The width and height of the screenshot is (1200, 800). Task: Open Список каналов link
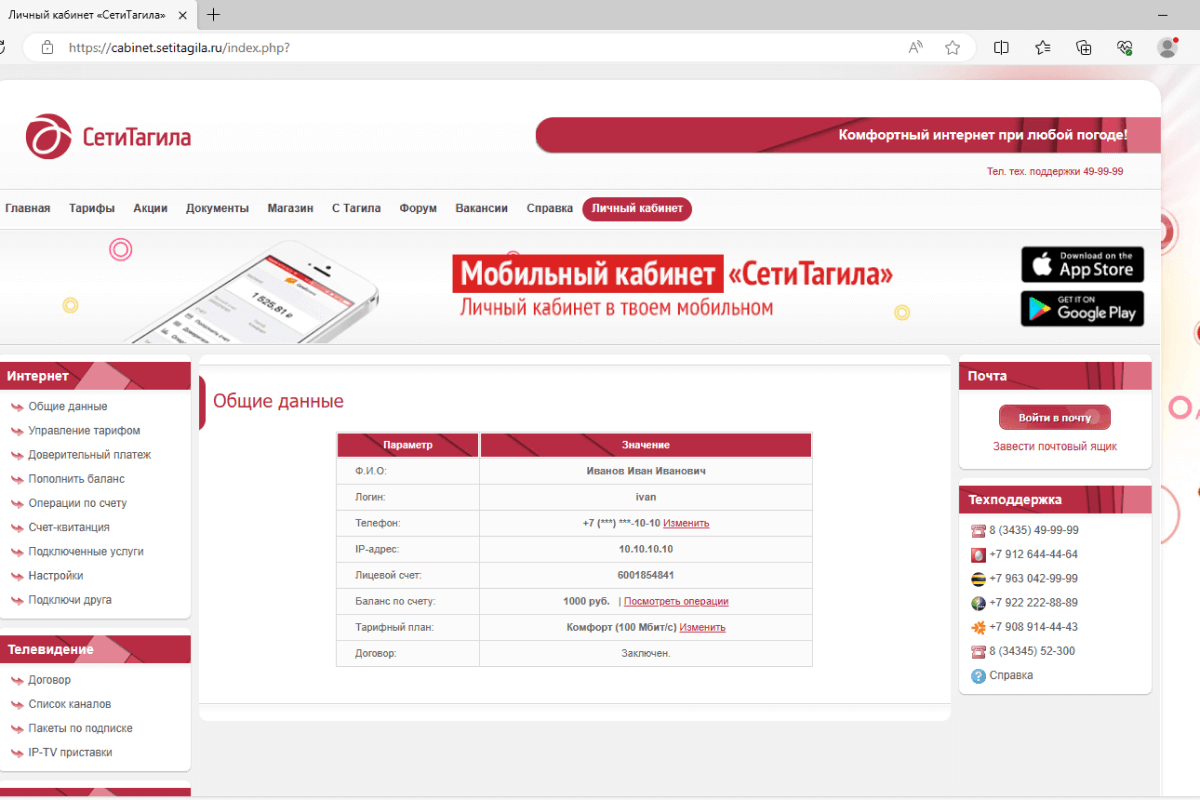(69, 704)
